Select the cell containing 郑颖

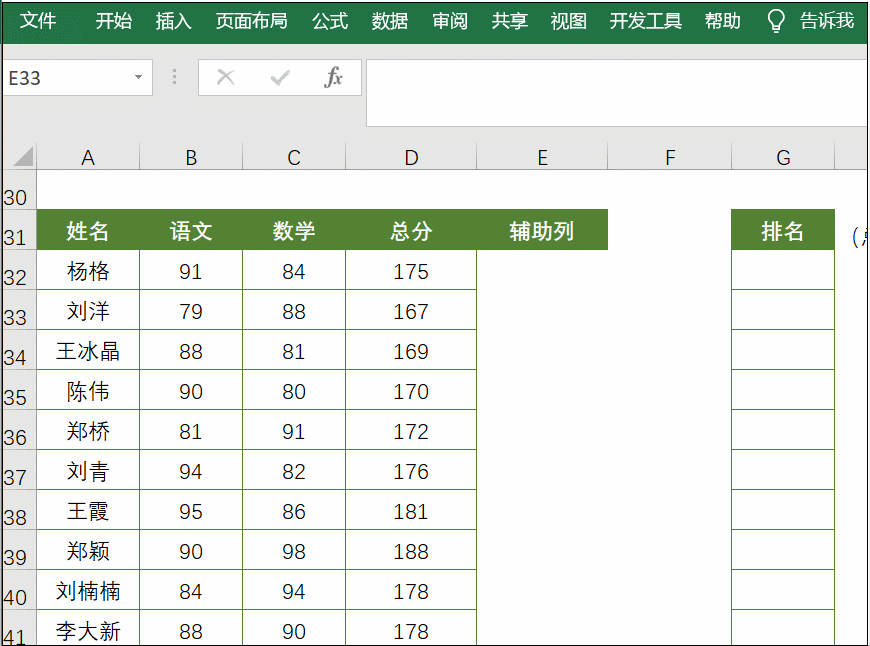[88, 549]
